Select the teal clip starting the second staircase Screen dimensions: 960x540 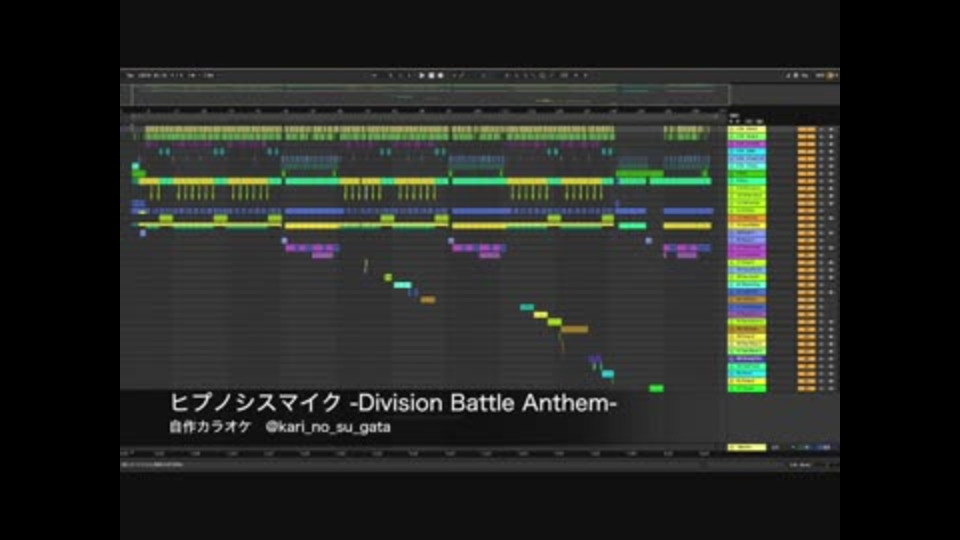tap(527, 307)
